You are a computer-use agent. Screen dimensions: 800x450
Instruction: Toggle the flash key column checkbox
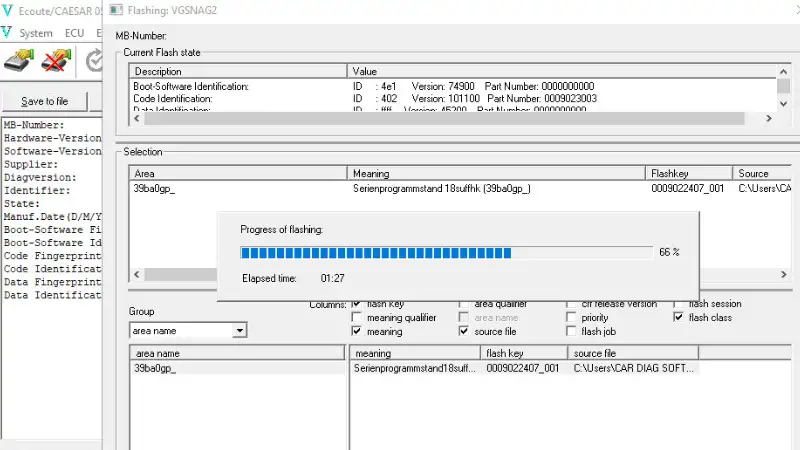356,304
